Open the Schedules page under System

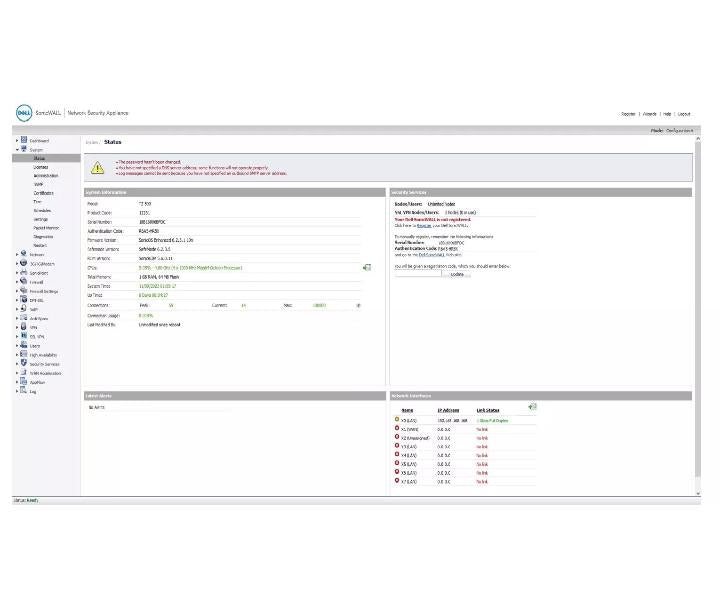42,211
